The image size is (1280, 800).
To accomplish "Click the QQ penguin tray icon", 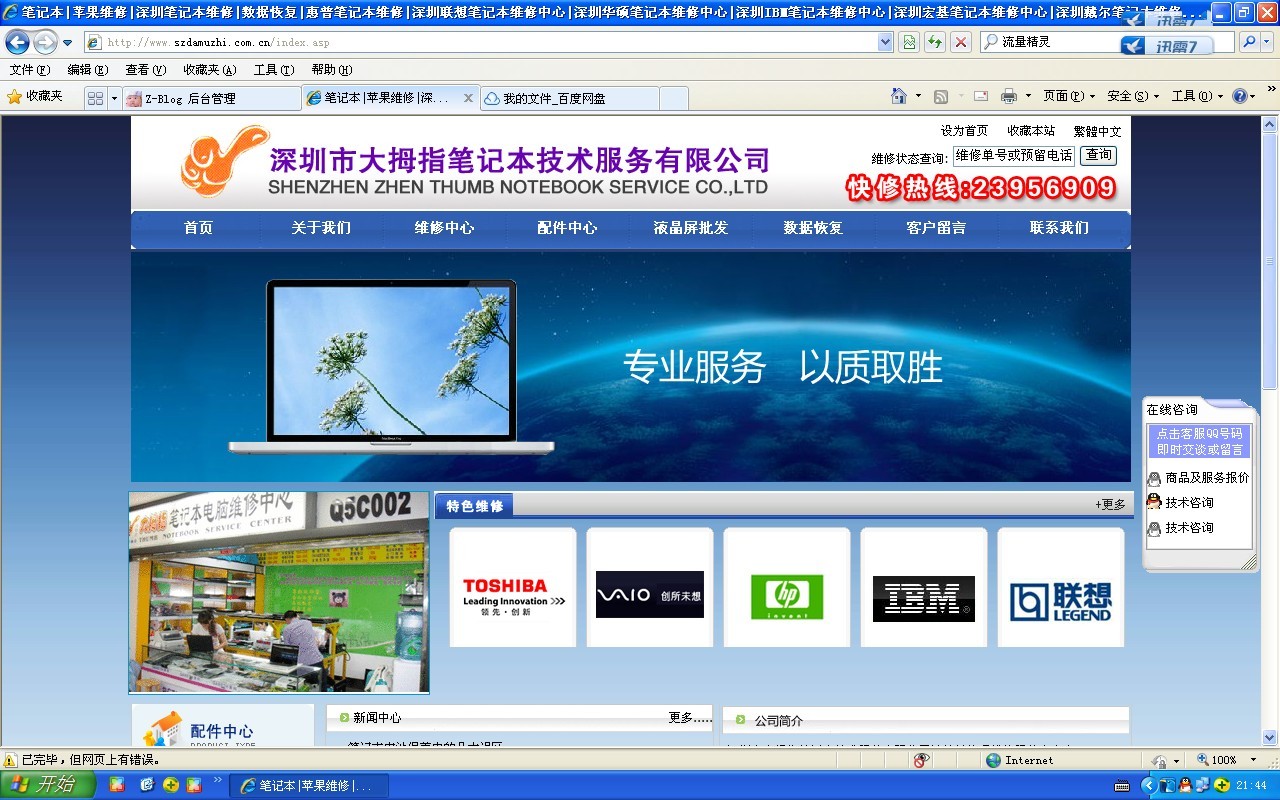I will pyautogui.click(x=1185, y=786).
